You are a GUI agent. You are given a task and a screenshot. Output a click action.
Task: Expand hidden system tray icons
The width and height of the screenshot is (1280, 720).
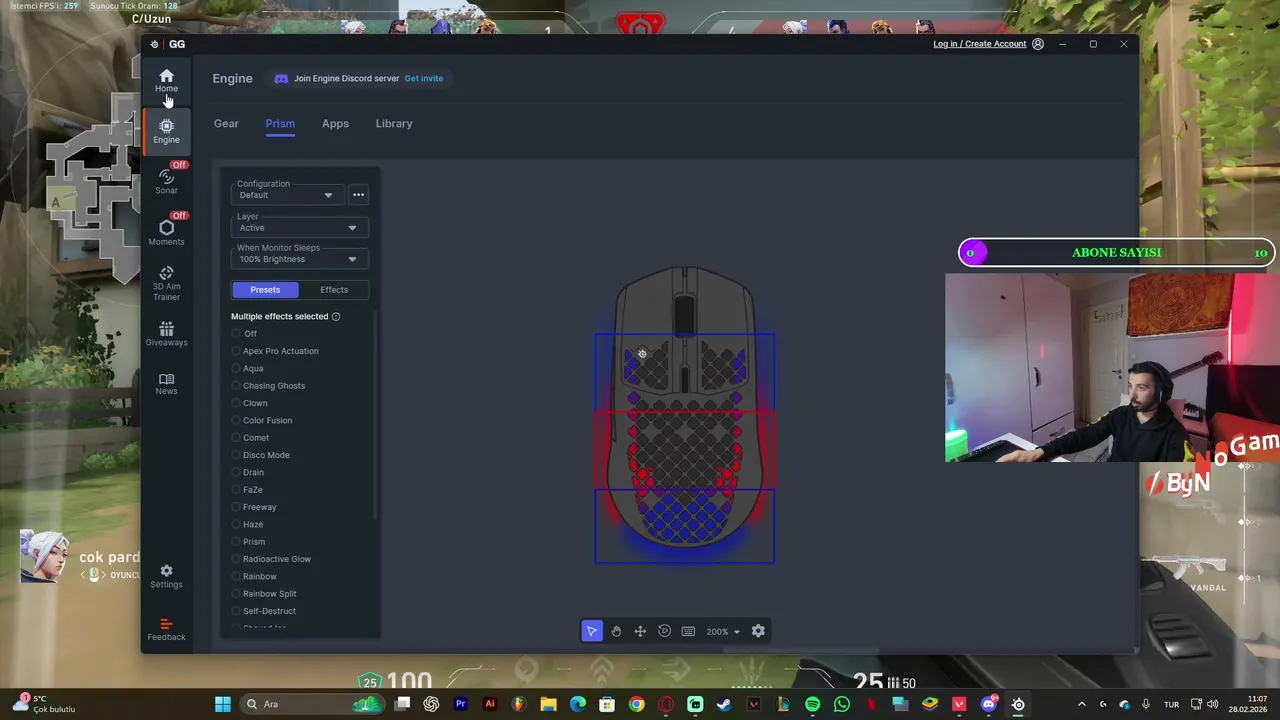click(1081, 704)
